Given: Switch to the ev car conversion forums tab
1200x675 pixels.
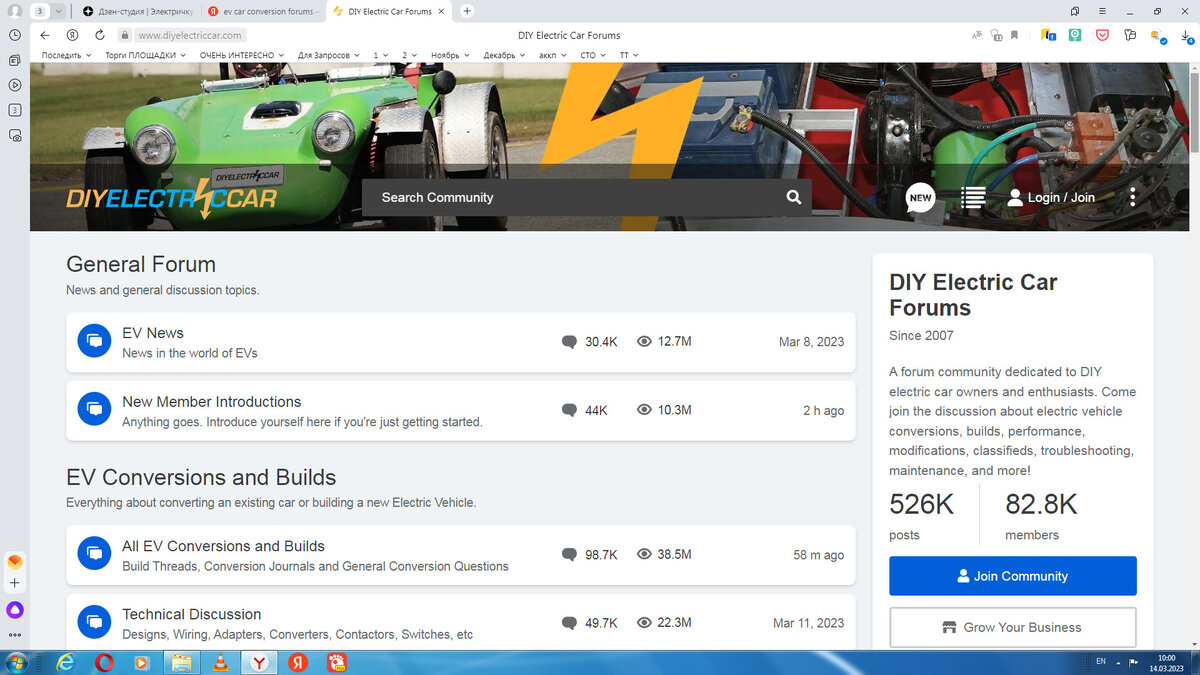Looking at the screenshot, I should (263, 11).
